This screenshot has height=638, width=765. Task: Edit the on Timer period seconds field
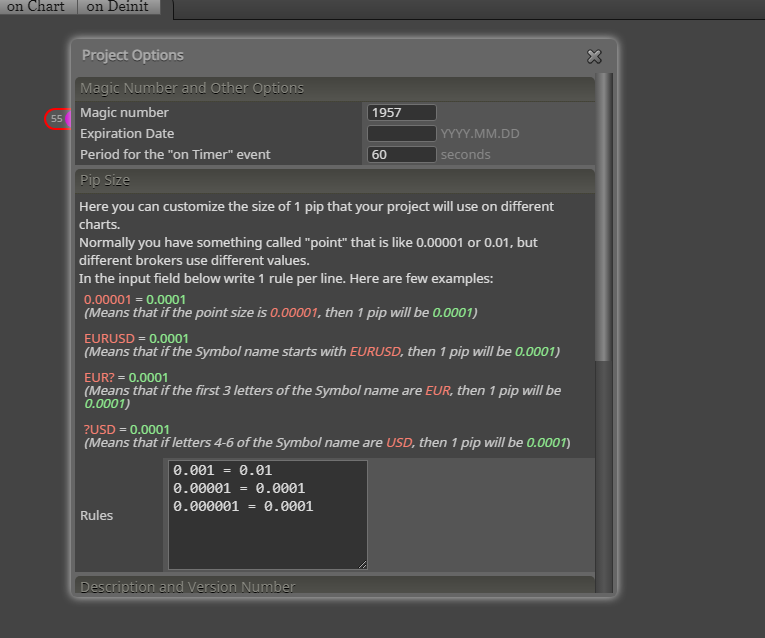tap(402, 155)
